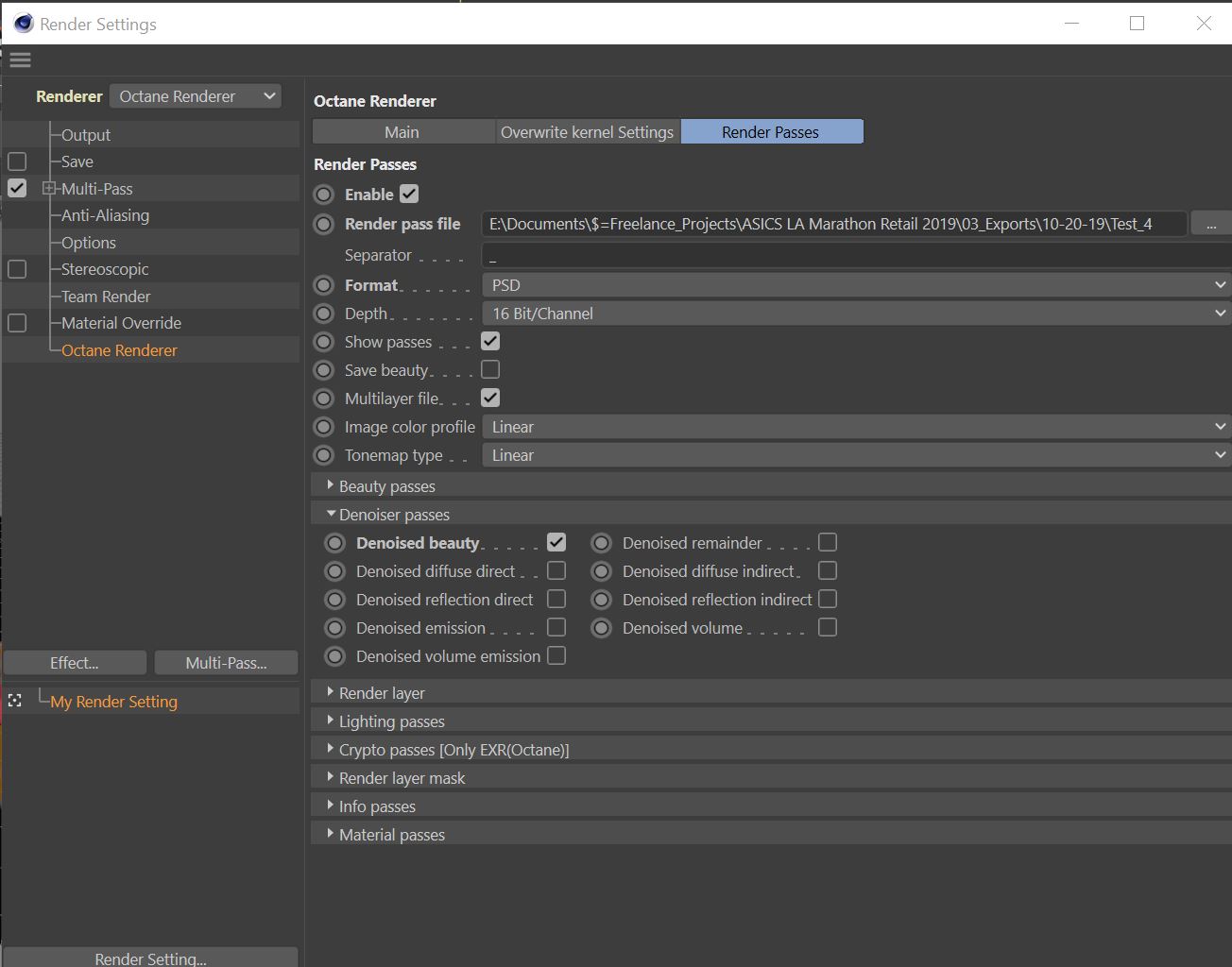Select Options in the settings tree
Screen dimensions: 1232x967
coord(89,243)
